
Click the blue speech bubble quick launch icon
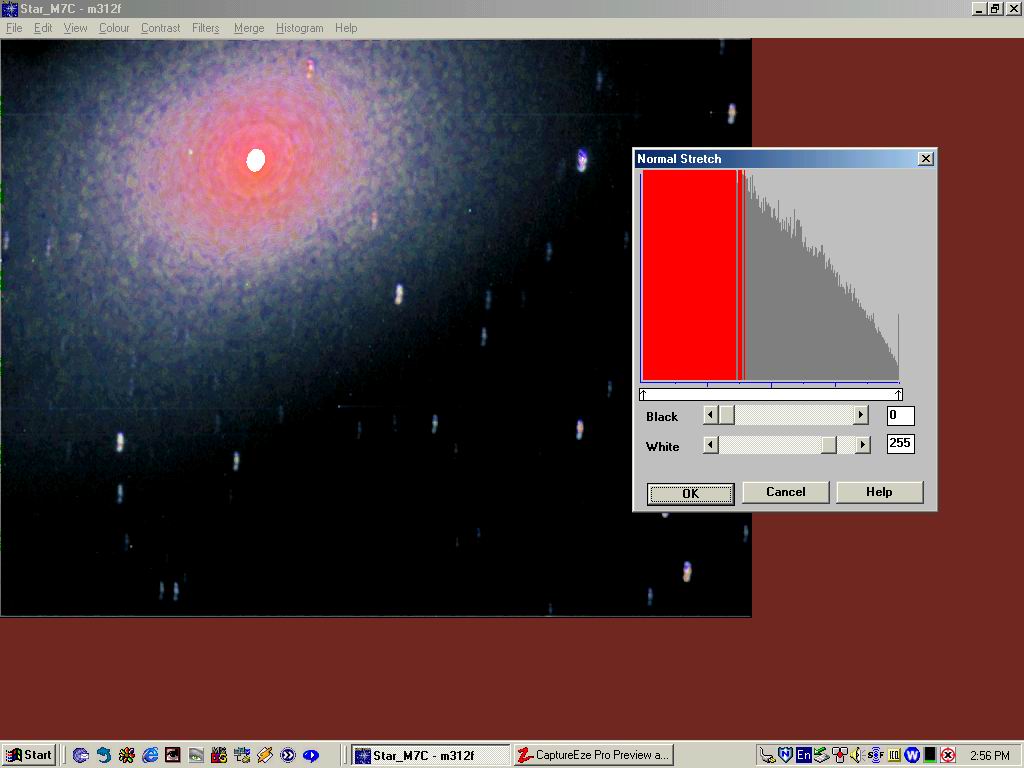(x=311, y=756)
